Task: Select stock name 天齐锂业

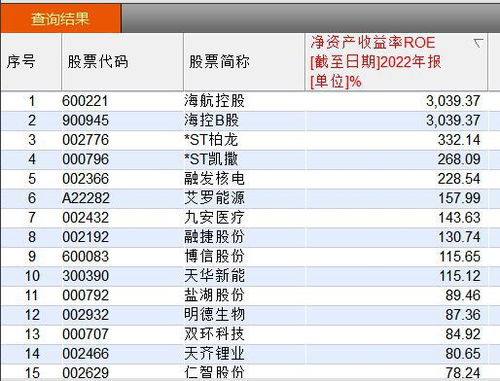Action: 214,353
